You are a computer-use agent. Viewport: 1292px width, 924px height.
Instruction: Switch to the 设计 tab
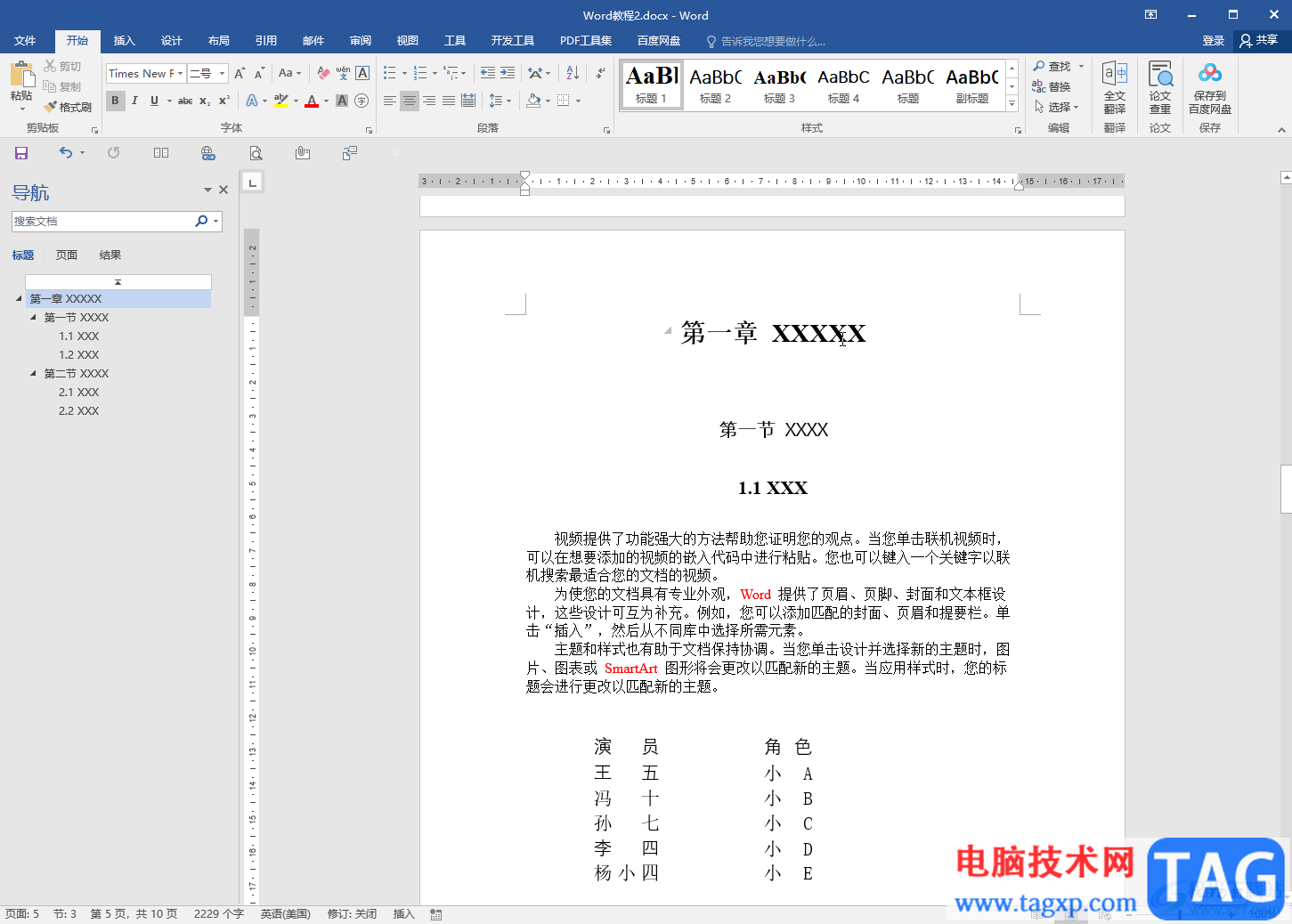pyautogui.click(x=172, y=41)
